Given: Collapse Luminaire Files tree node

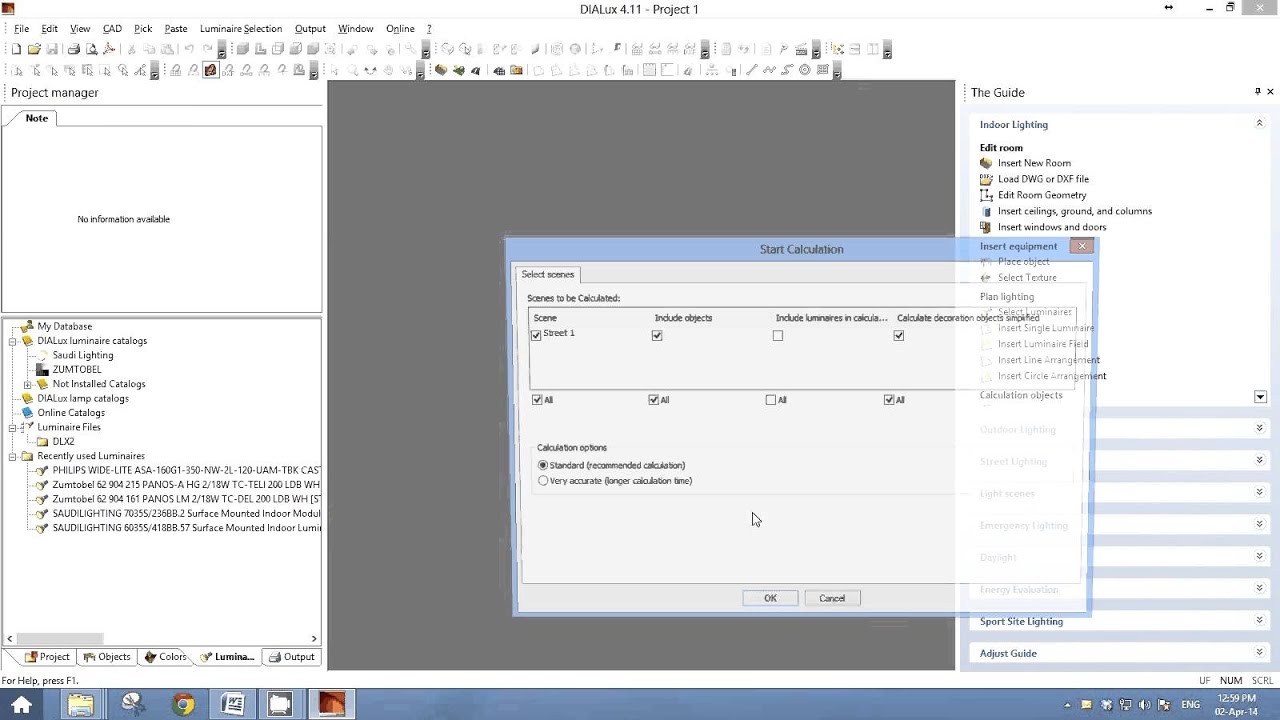Looking at the screenshot, I should click(13, 427).
